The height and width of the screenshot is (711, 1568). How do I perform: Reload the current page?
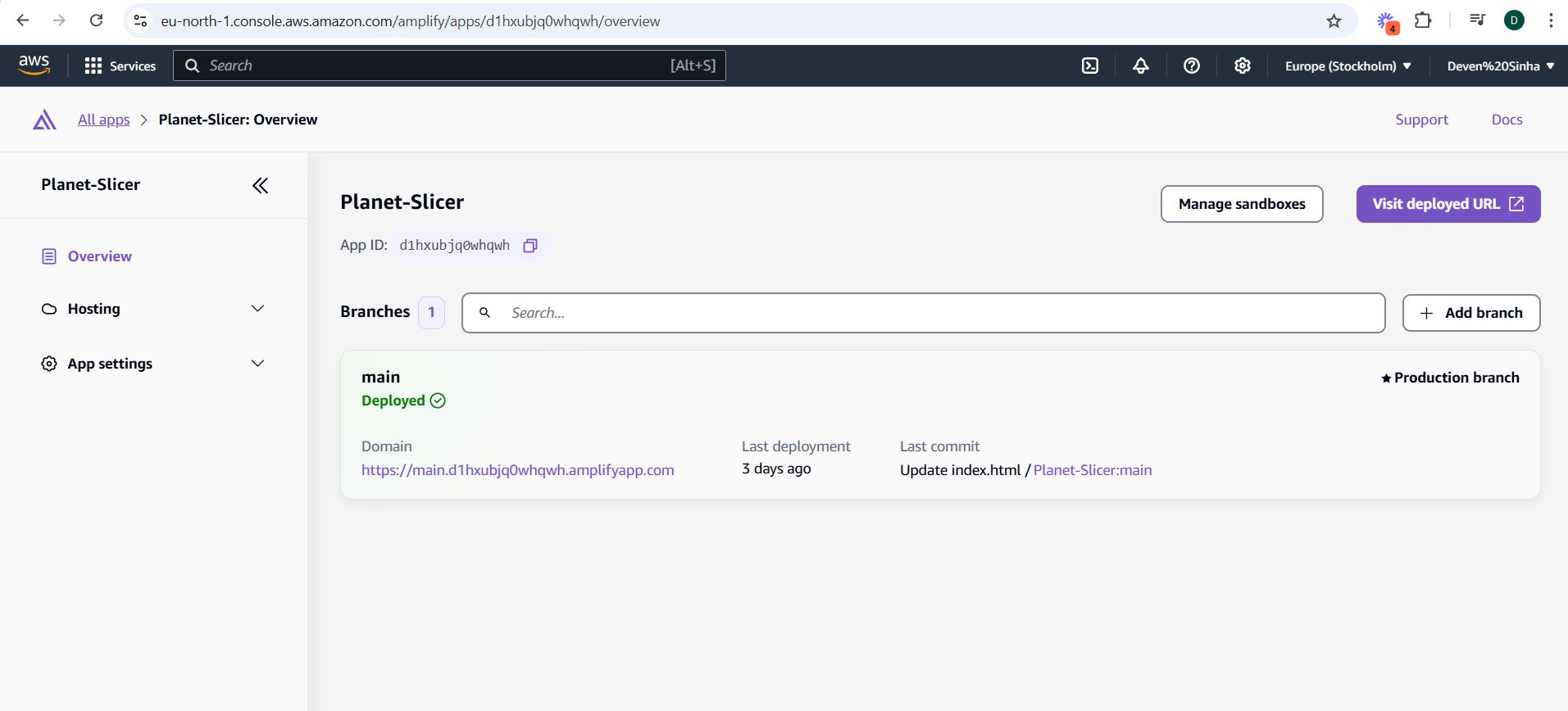pos(96,20)
